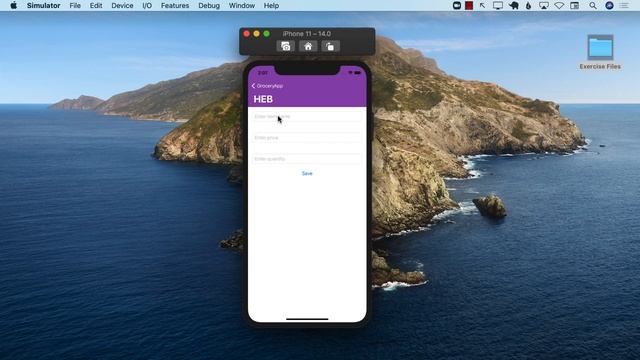Open the Apple menu
The image size is (640, 360).
tap(13, 6)
